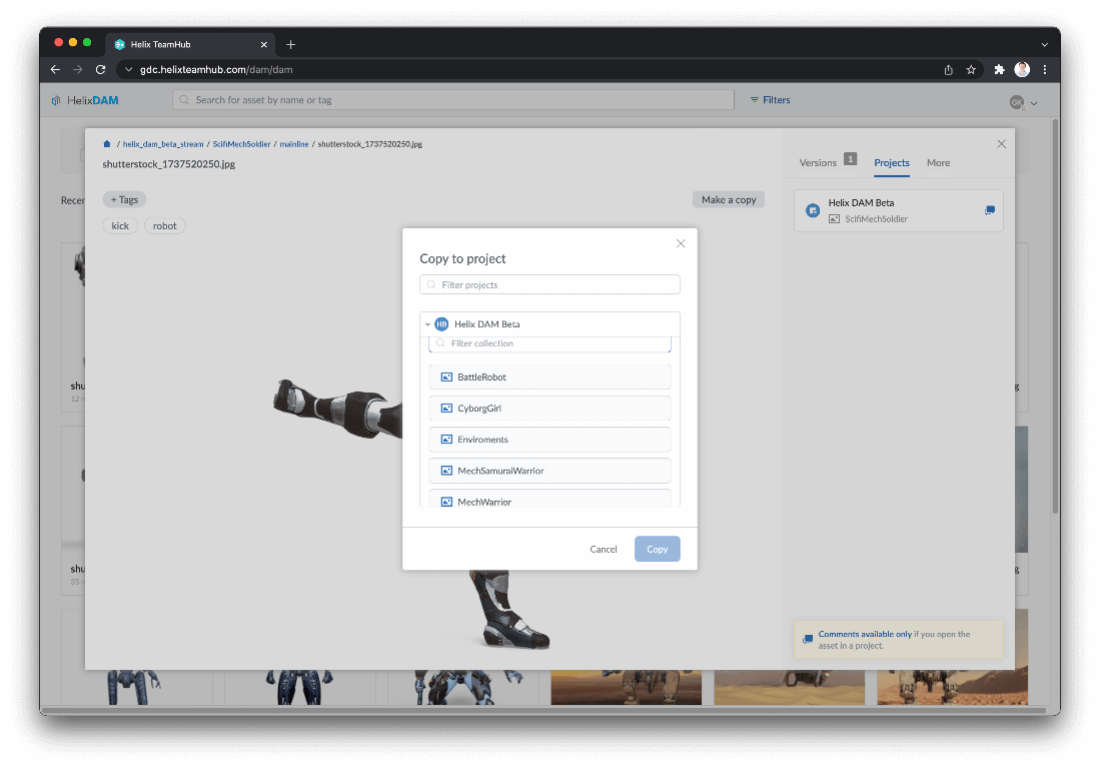Open the Chrome three-dot menu

pos(1045,69)
